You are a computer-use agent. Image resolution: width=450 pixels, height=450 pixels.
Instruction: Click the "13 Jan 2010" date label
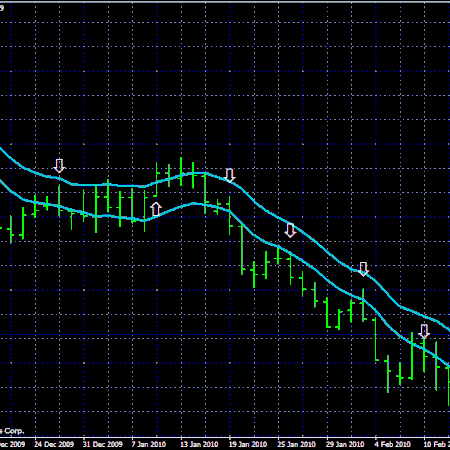[x=199, y=444]
